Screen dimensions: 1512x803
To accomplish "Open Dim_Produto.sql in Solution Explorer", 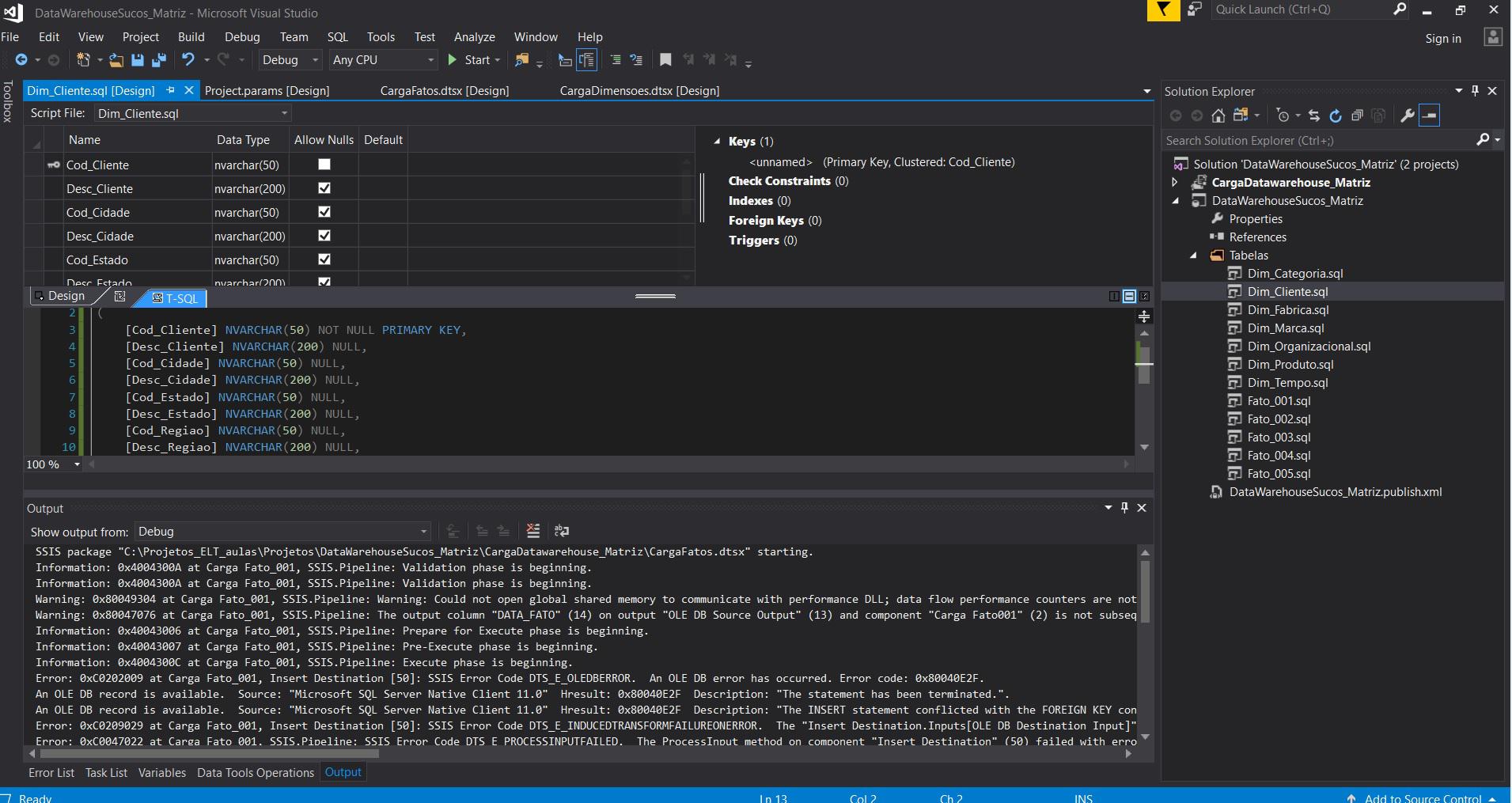I will (1290, 364).
